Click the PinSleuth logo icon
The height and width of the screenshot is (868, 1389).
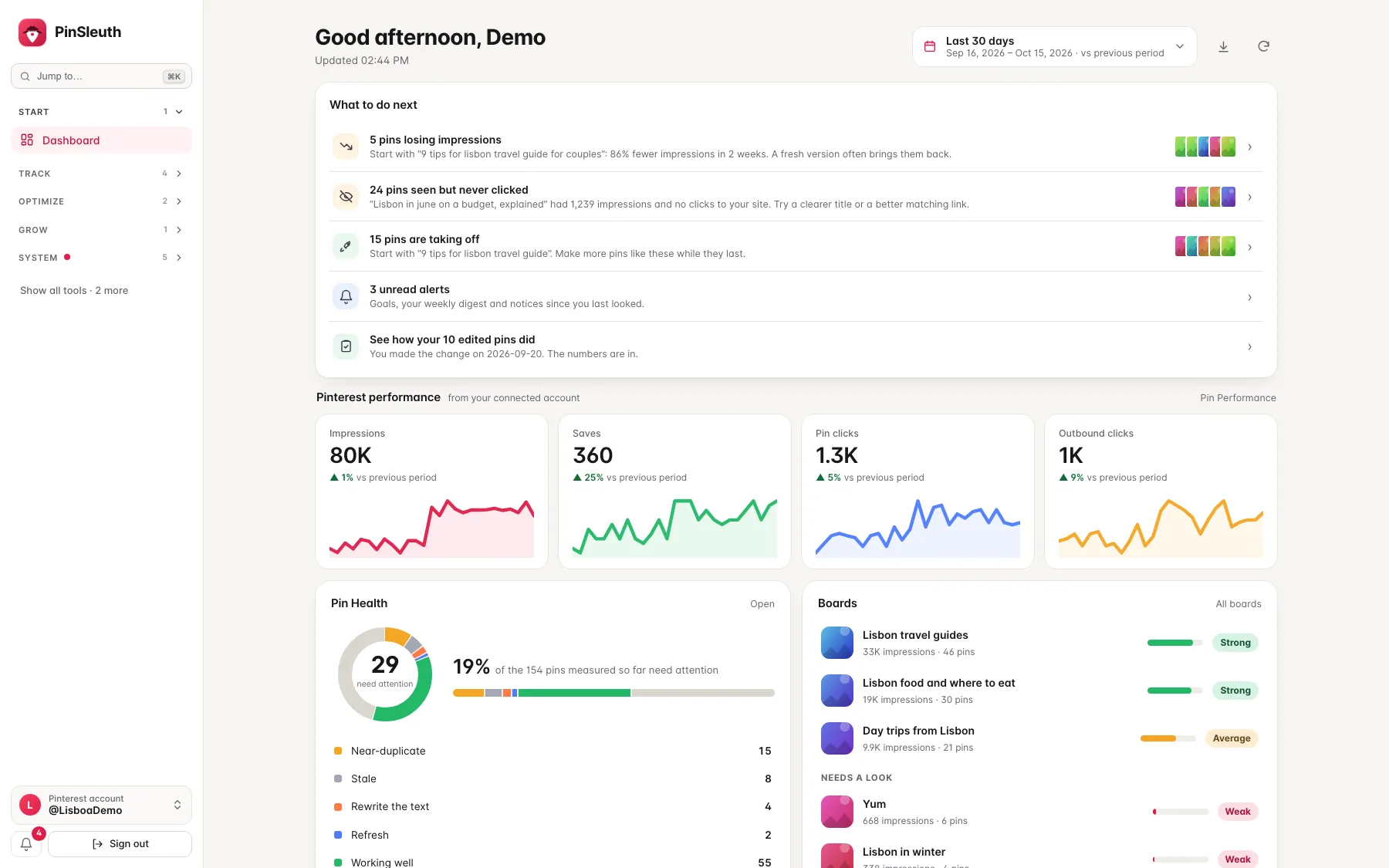pos(32,32)
